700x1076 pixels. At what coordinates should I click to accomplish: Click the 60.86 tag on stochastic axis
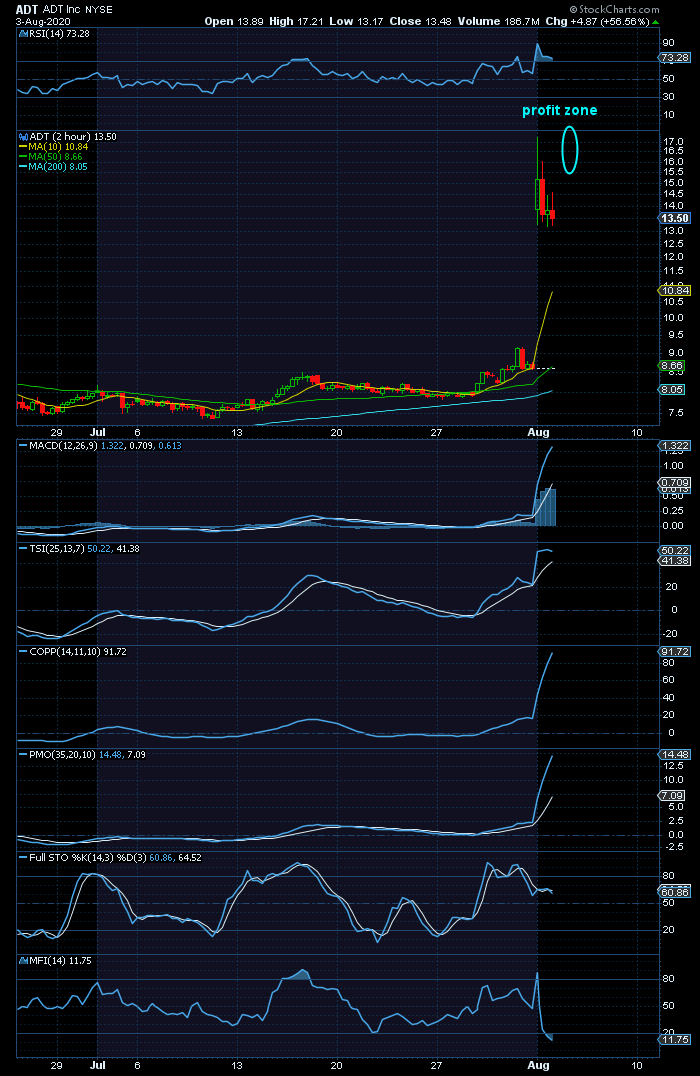[675, 892]
